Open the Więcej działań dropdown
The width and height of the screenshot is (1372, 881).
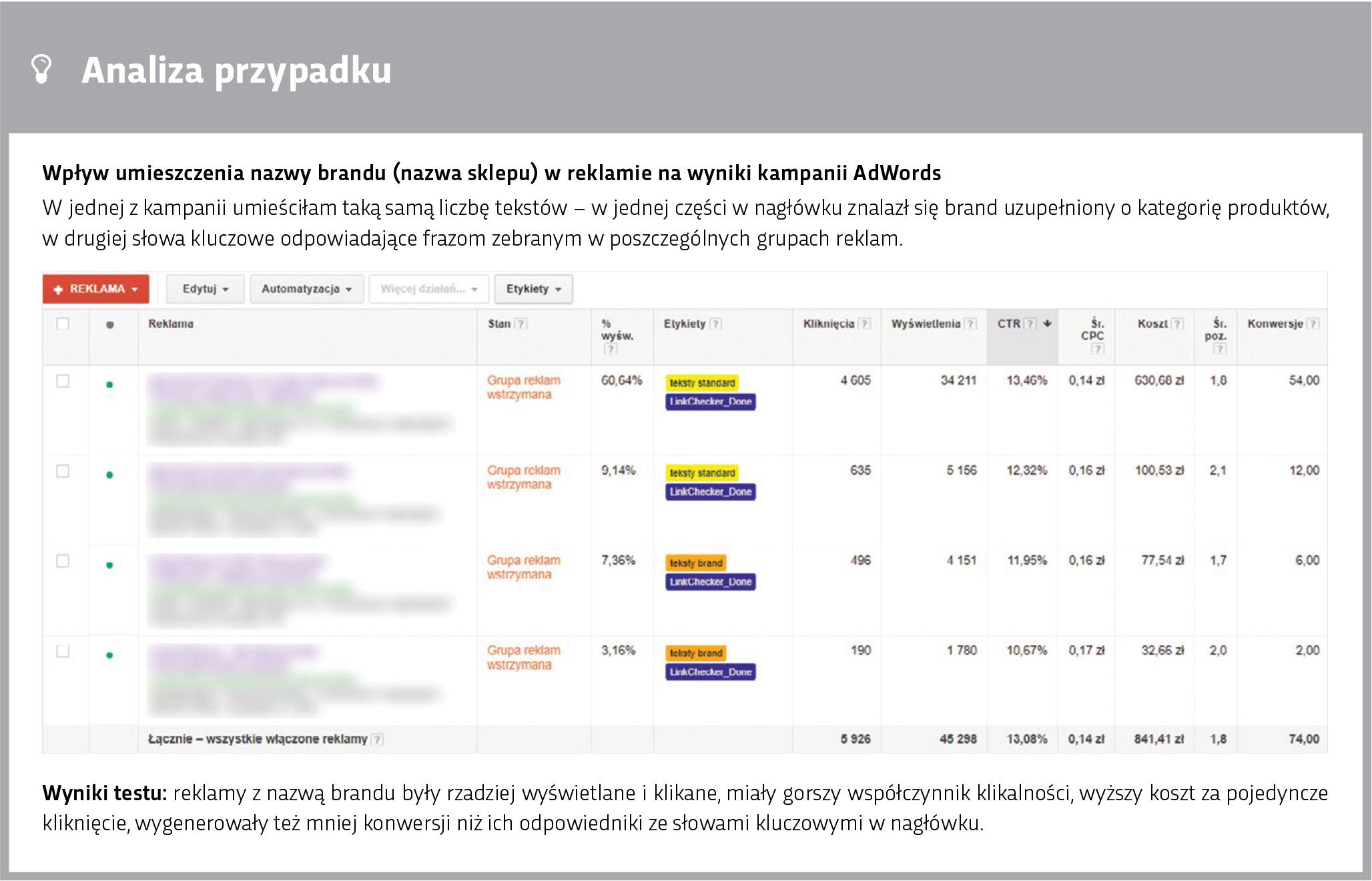(x=429, y=289)
